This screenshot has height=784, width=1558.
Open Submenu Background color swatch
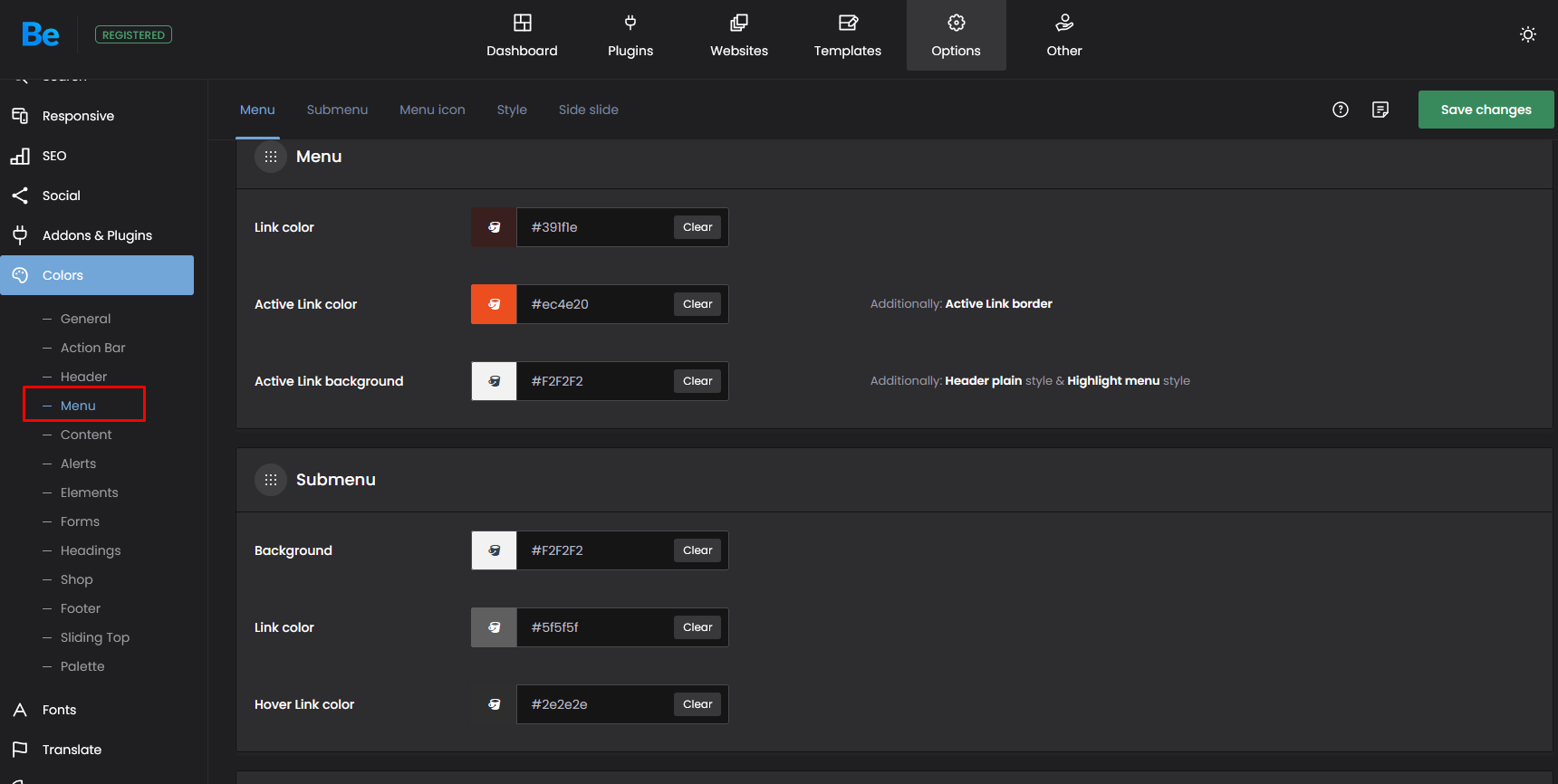[x=494, y=550]
